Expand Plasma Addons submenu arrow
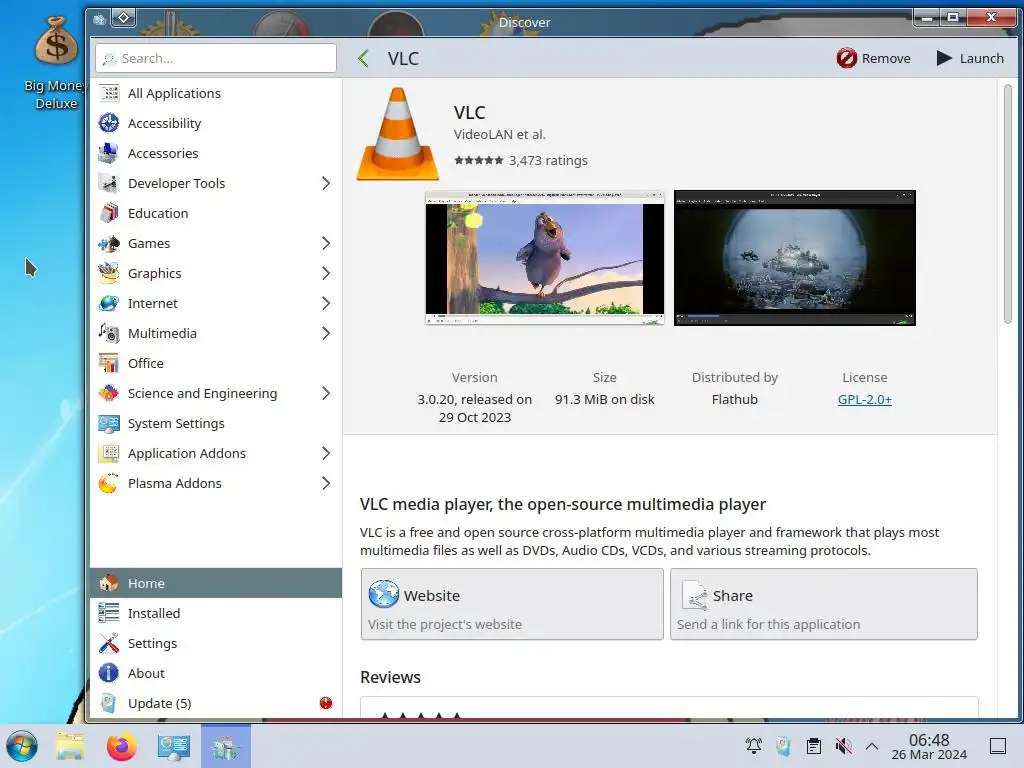The width and height of the screenshot is (1024, 768). click(326, 483)
